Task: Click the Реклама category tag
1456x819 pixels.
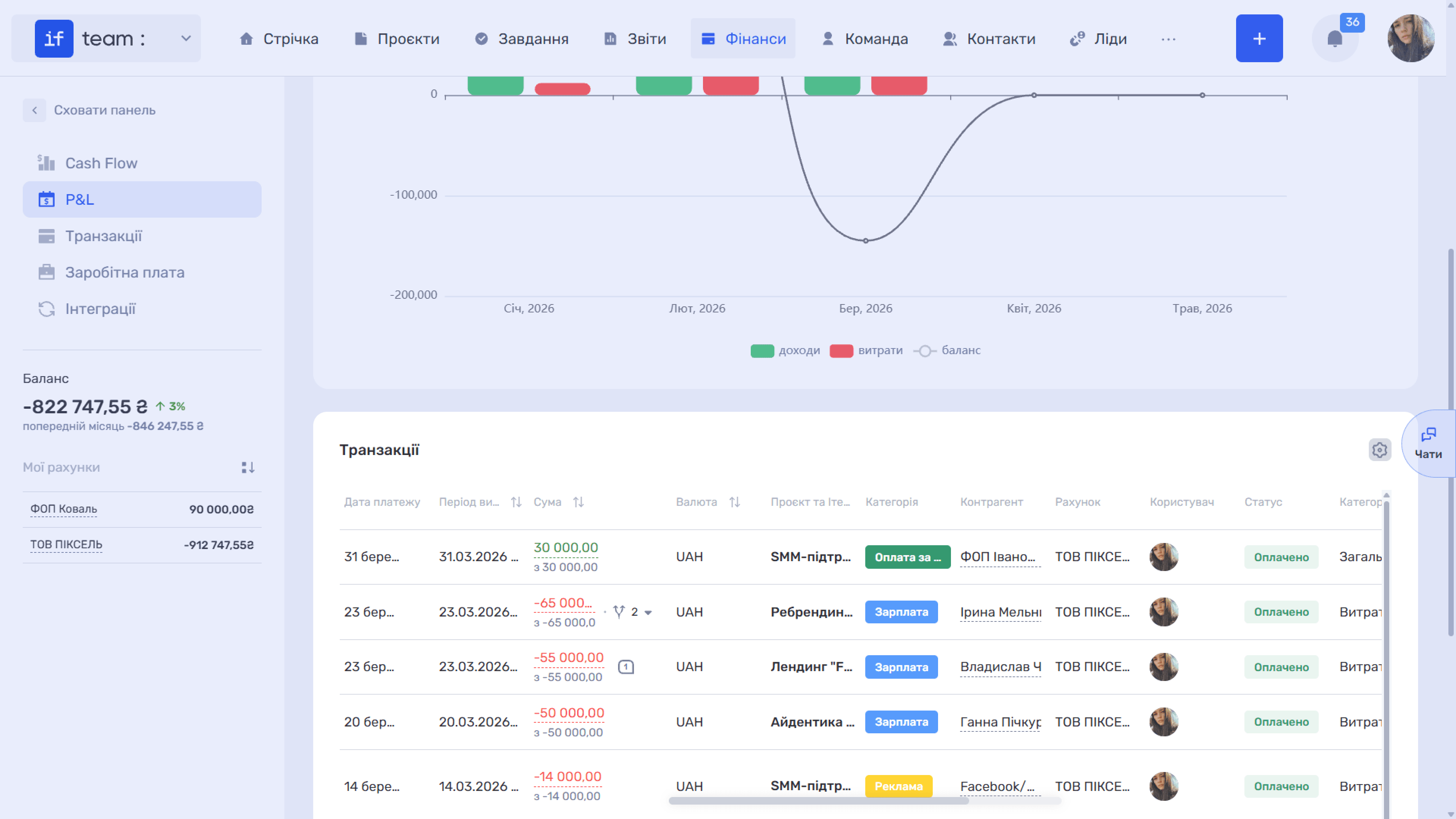Action: coord(898,786)
